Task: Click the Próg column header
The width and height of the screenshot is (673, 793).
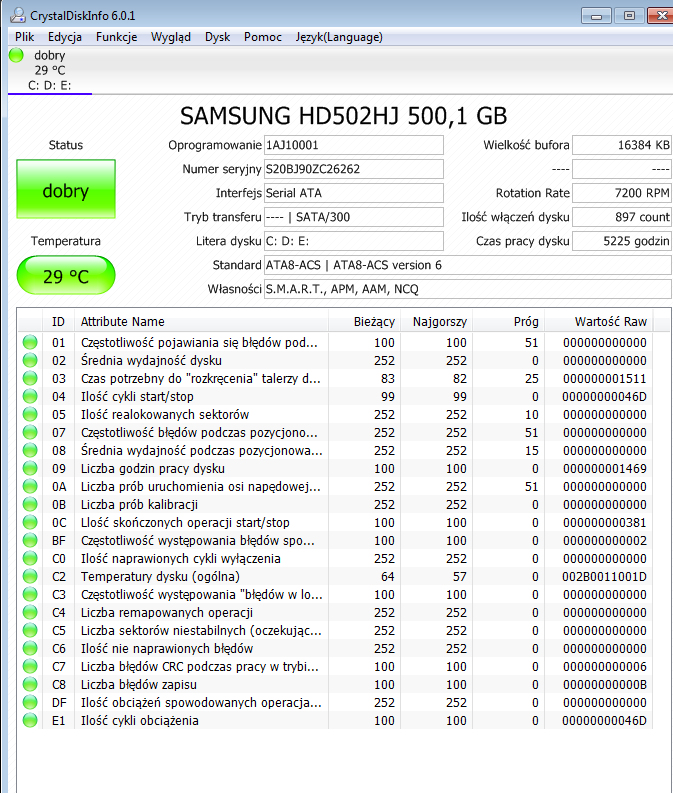Action: [508, 322]
